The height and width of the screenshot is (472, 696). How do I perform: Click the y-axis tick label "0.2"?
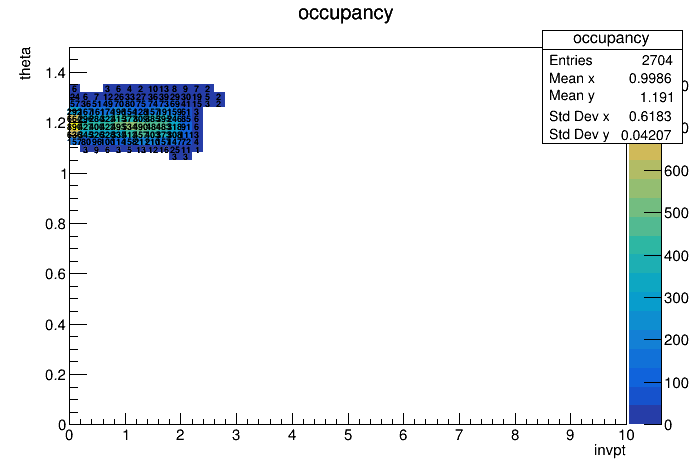55,375
